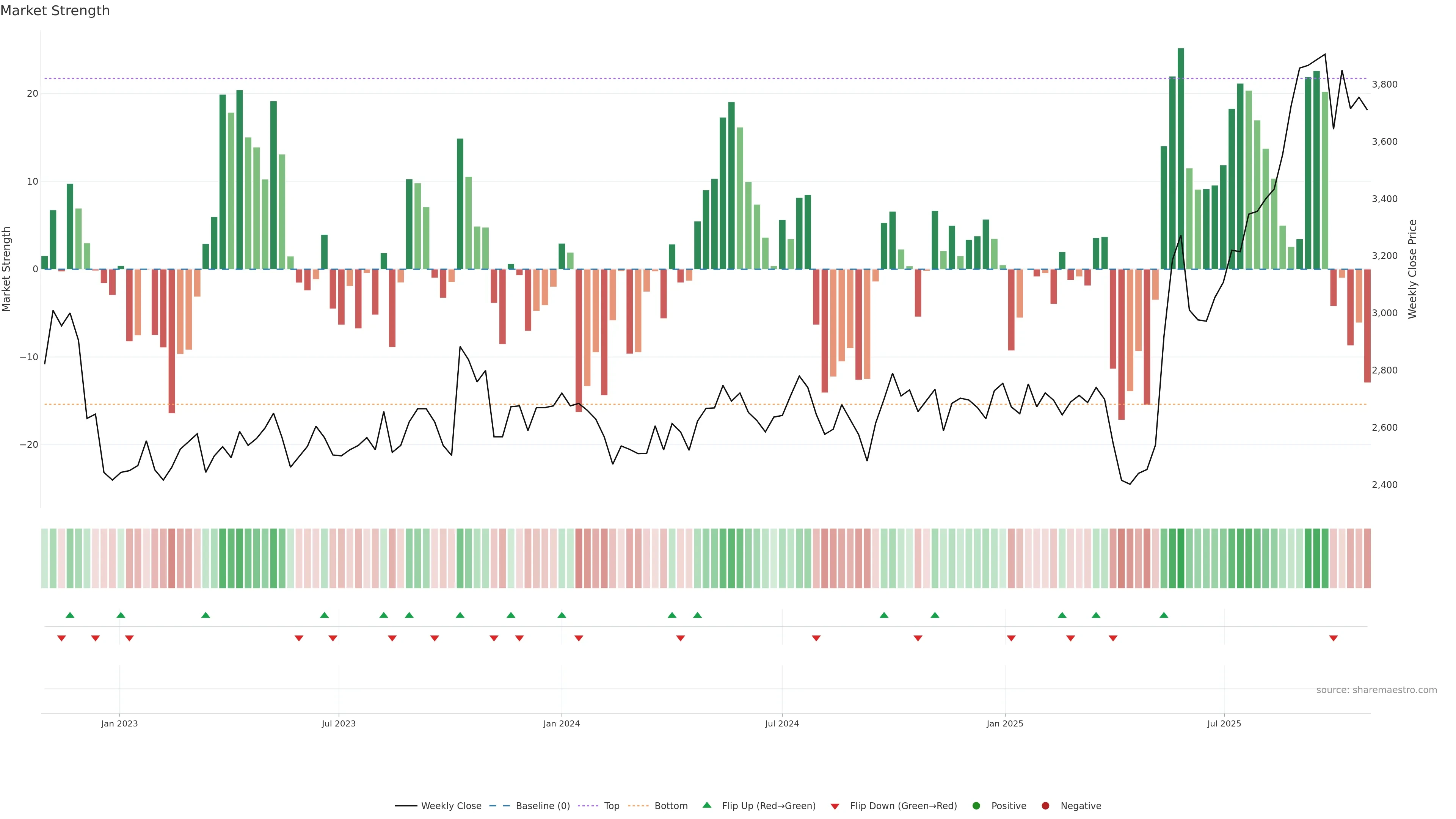Viewport: 1456px width, 819px height.
Task: Click the Flip Down red triangle legend icon
Action: click(835, 806)
